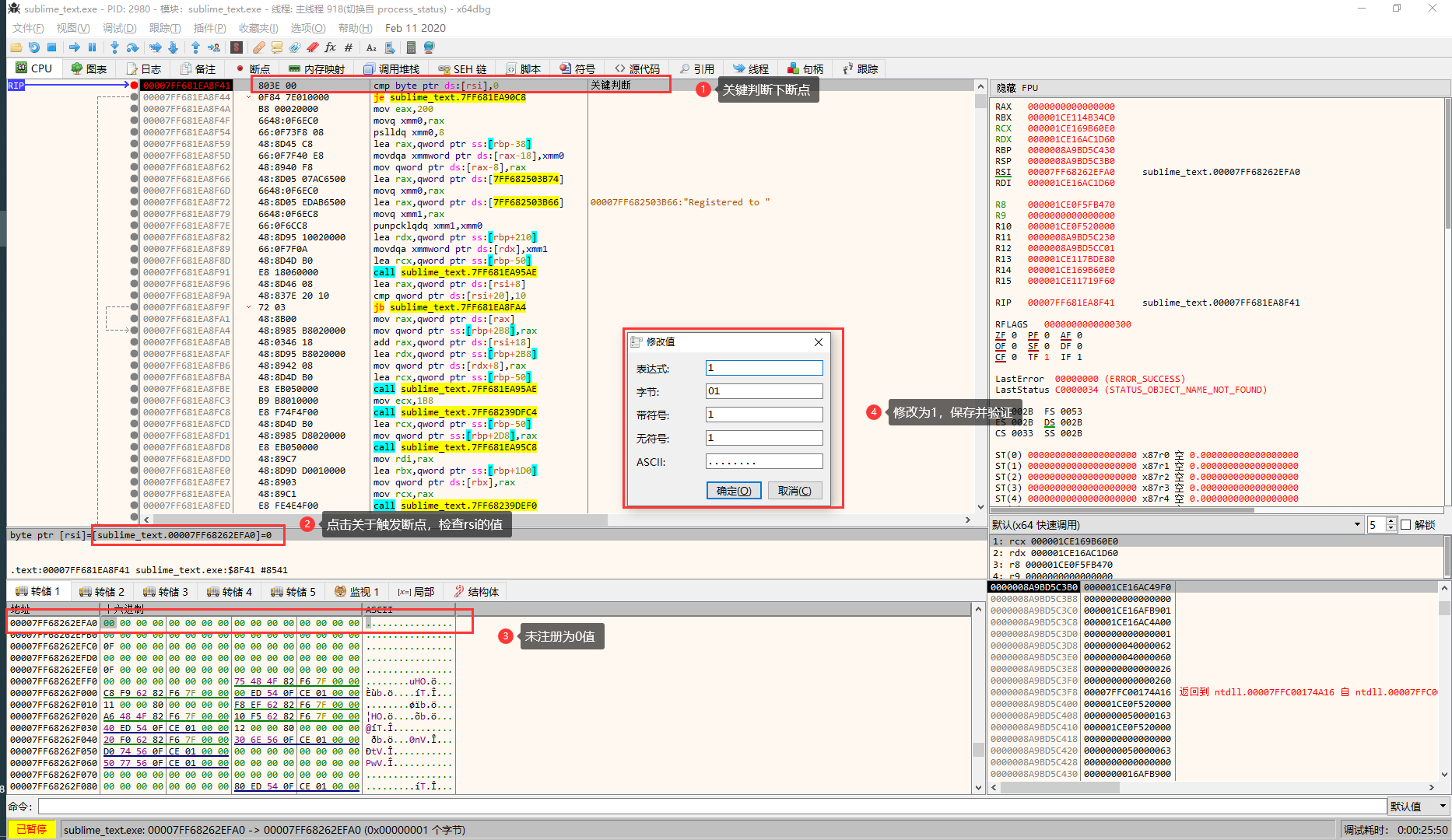Screen dimensions: 1452x840
Task: Open the 文件(F) menu
Action: [28, 28]
